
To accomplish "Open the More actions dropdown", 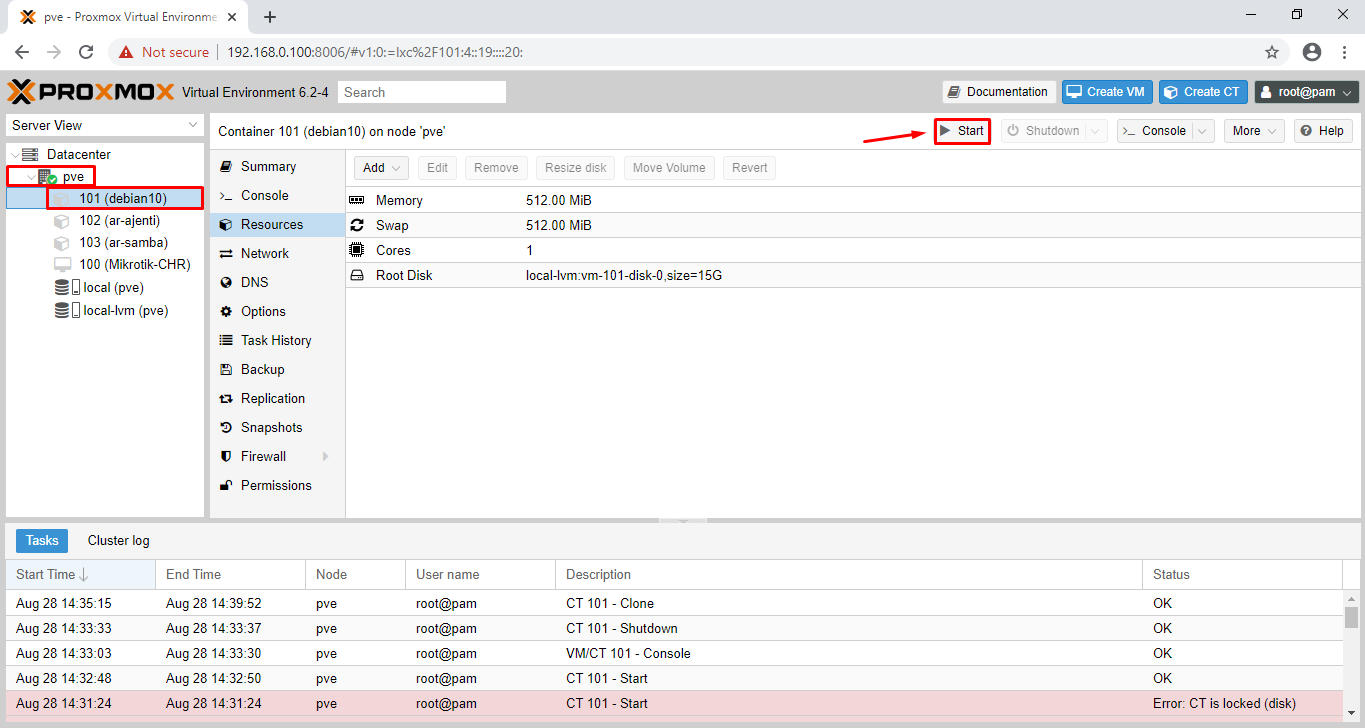I will pyautogui.click(x=1254, y=131).
